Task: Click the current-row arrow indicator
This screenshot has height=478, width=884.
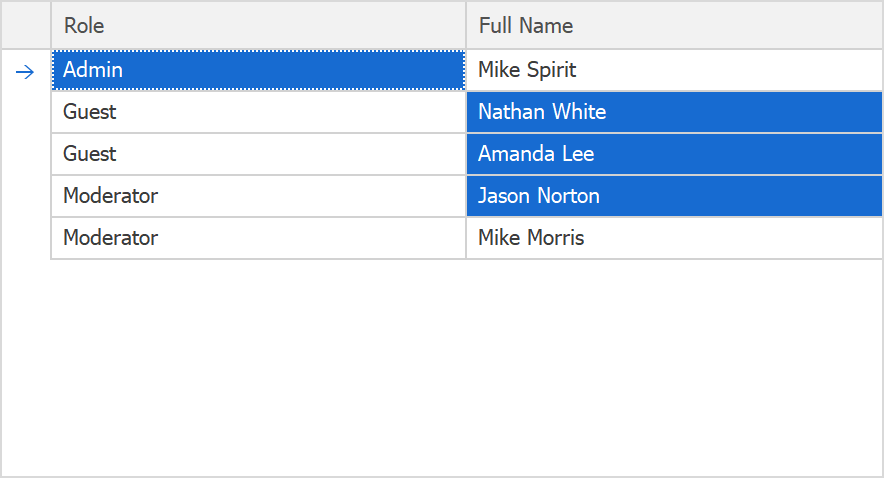Action: tap(26, 71)
